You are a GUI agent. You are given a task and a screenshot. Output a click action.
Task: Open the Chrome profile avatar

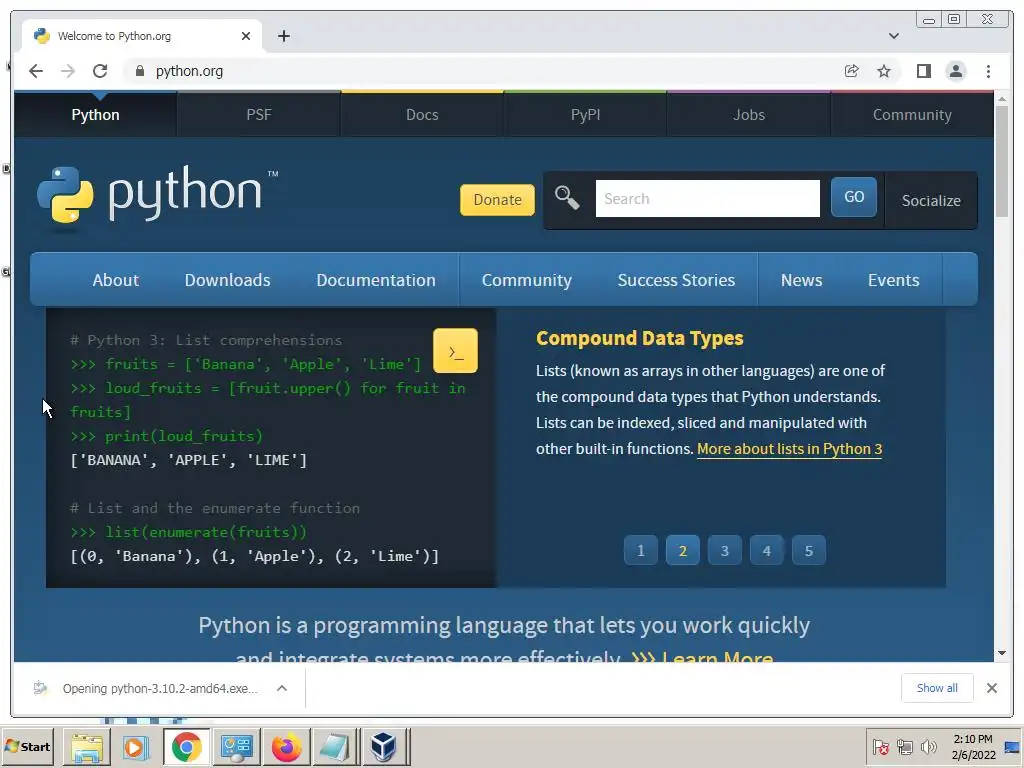pyautogui.click(x=956, y=71)
